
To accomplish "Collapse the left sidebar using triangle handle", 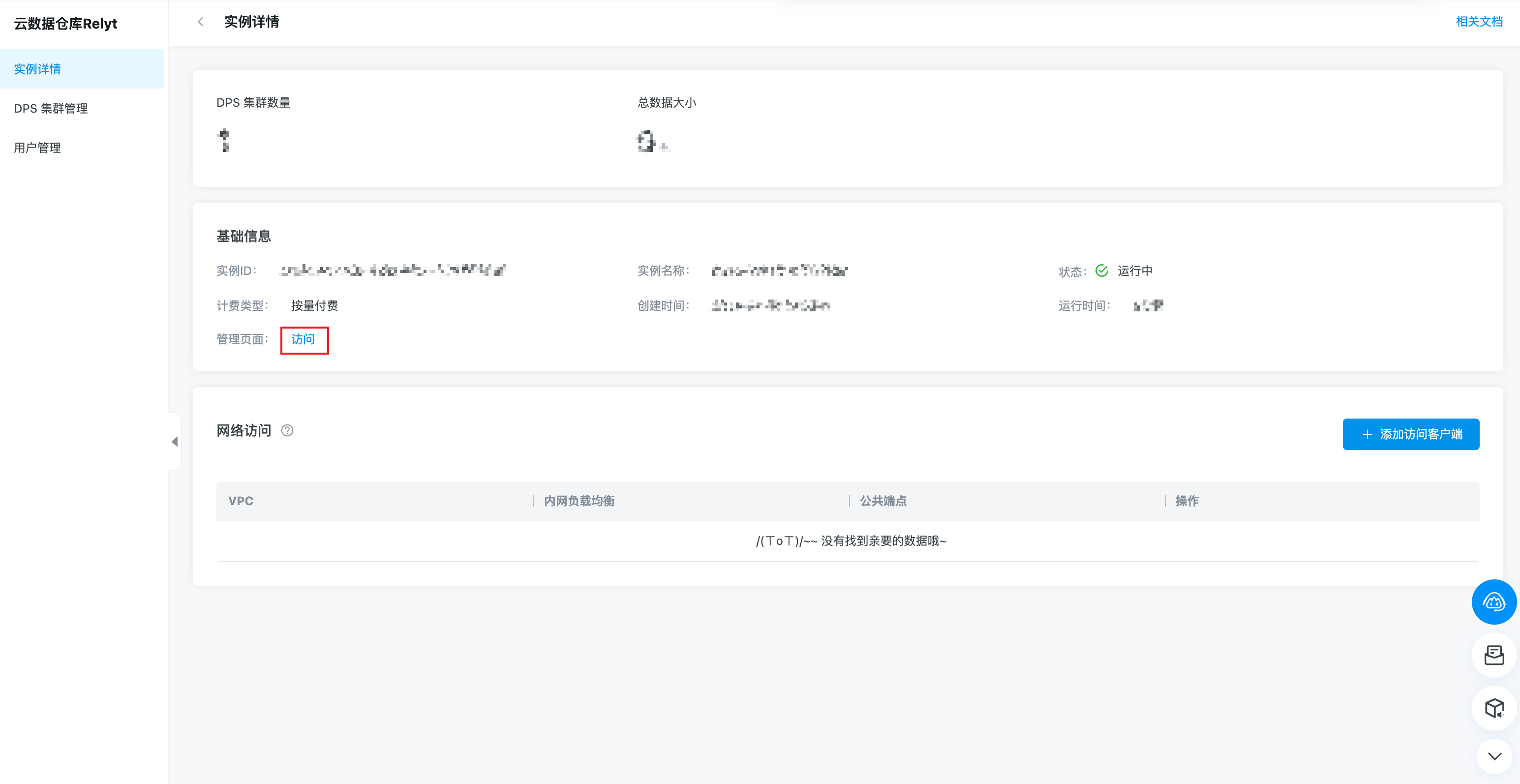I will click(175, 441).
